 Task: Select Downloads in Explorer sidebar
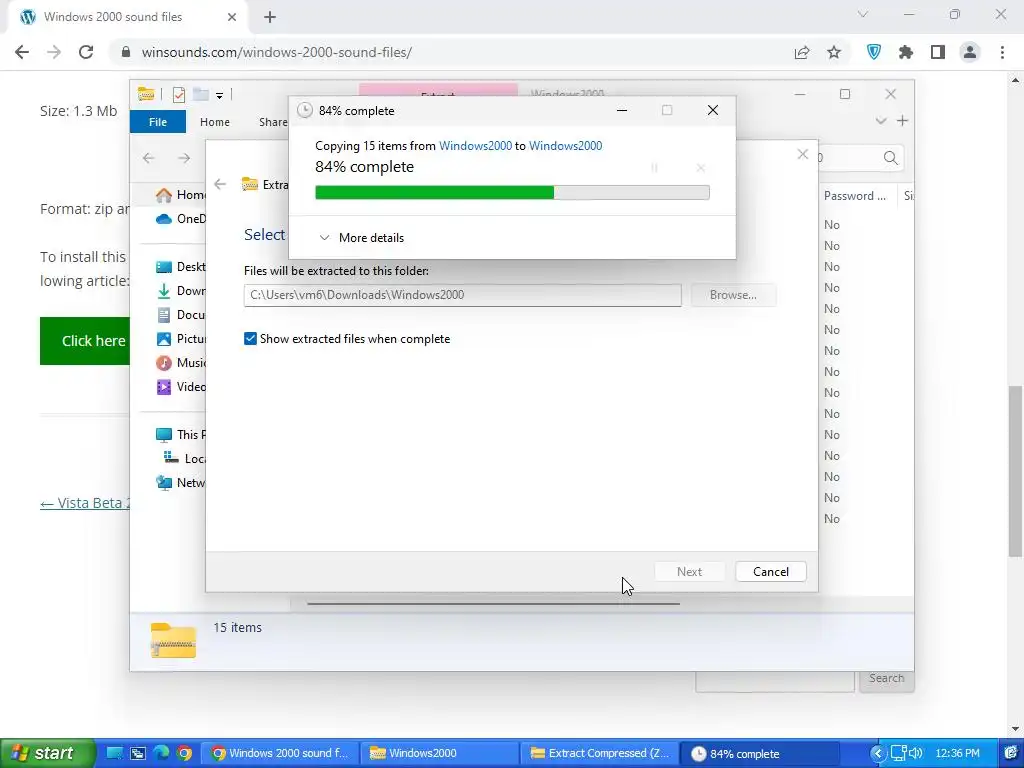click(181, 291)
